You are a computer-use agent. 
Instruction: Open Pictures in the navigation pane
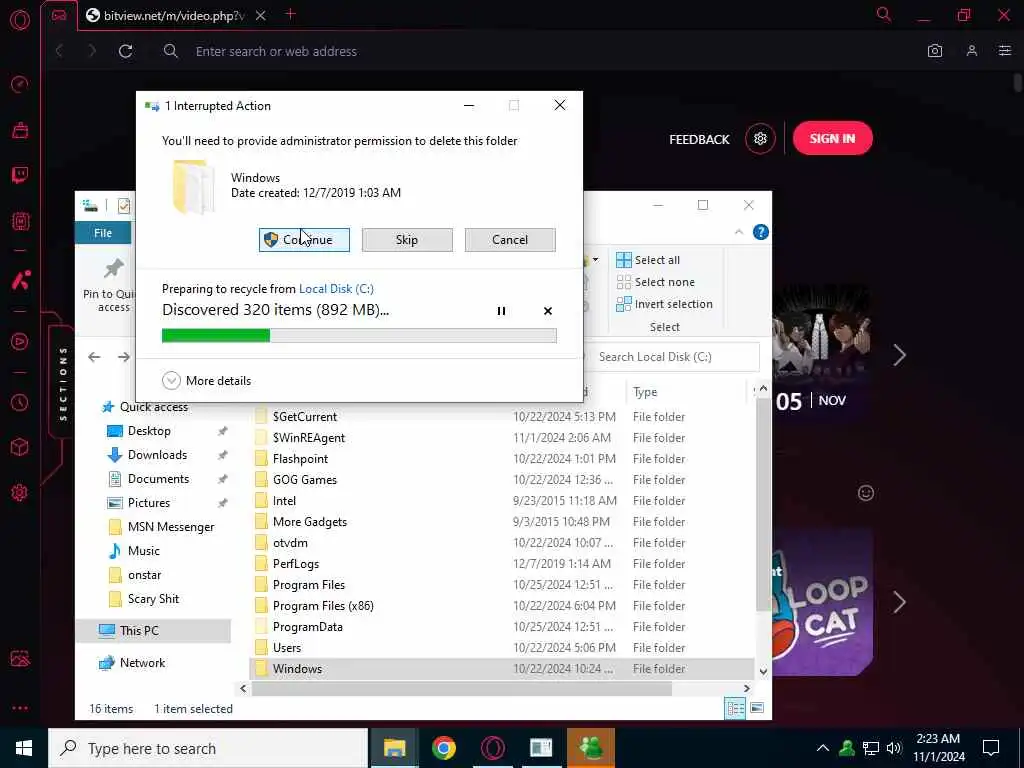point(148,503)
